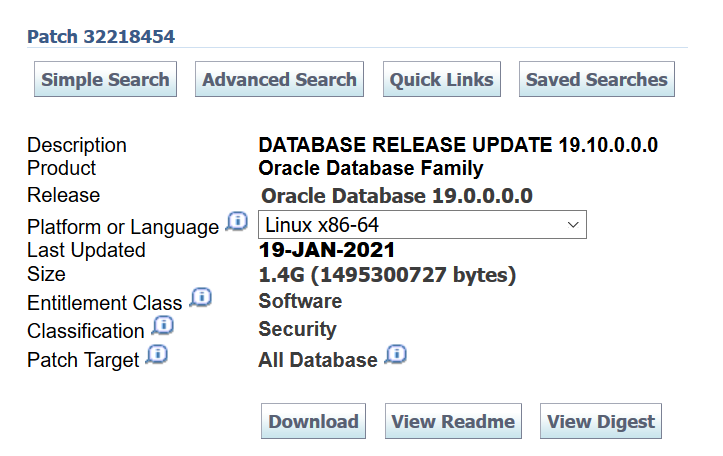Image resolution: width=723 pixels, height=456 pixels.
Task: Click the info icon after All Database
Action: [396, 355]
